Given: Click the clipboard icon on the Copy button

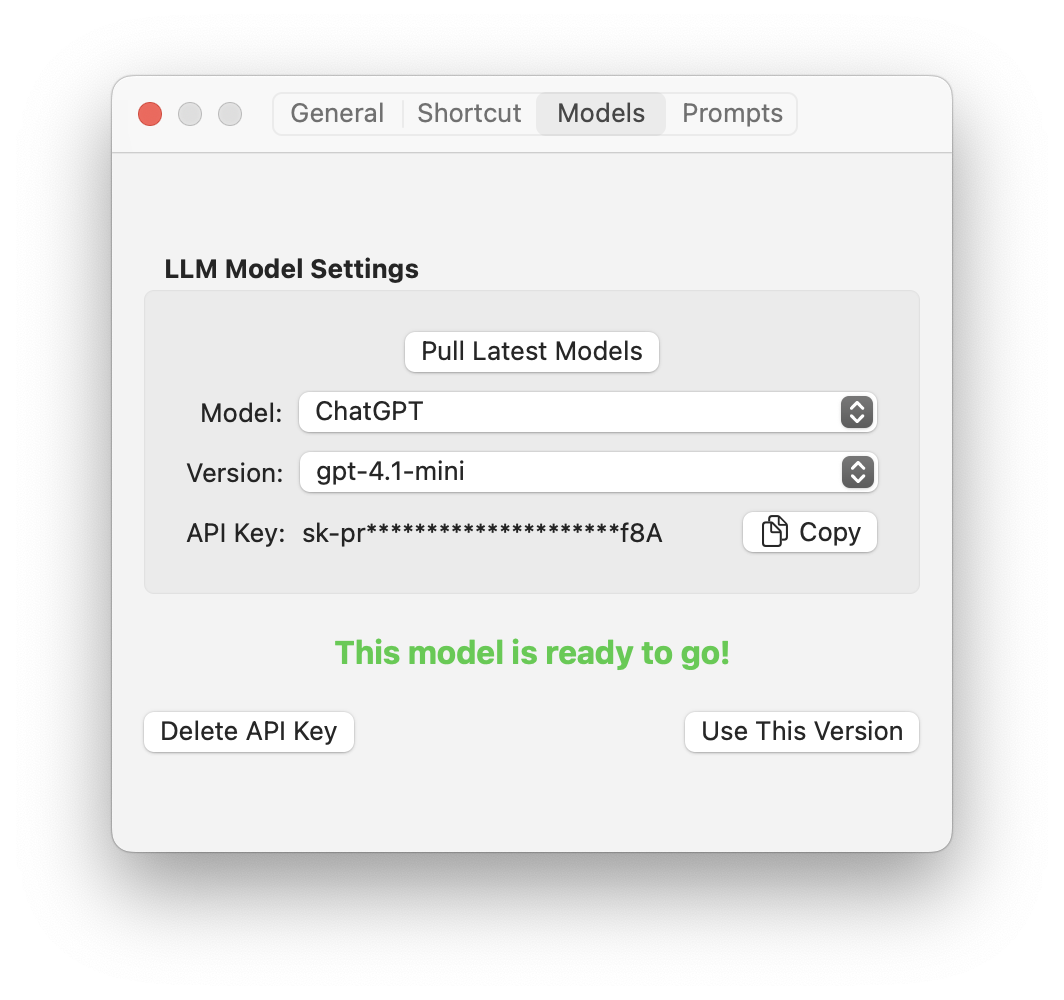Looking at the screenshot, I should pyautogui.click(x=774, y=531).
